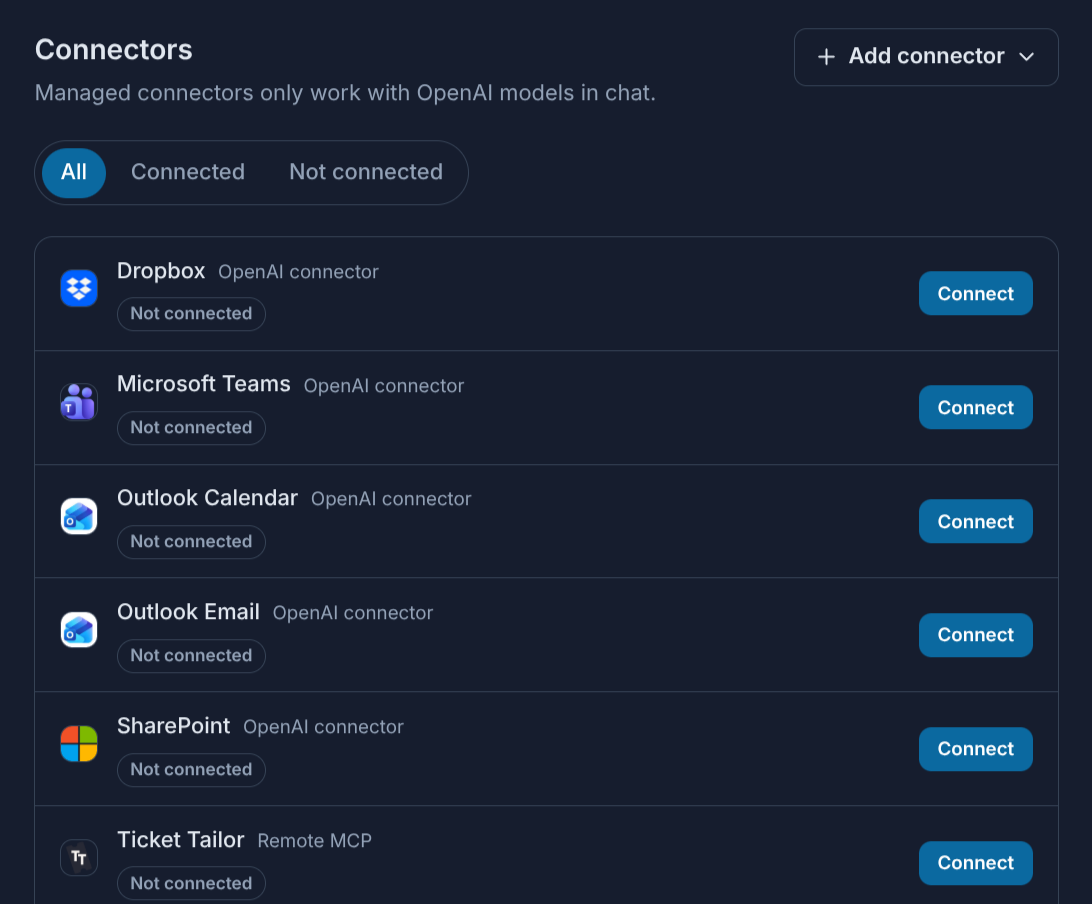
Task: Click the Not connected badge under Outlook Email
Action: tap(192, 656)
